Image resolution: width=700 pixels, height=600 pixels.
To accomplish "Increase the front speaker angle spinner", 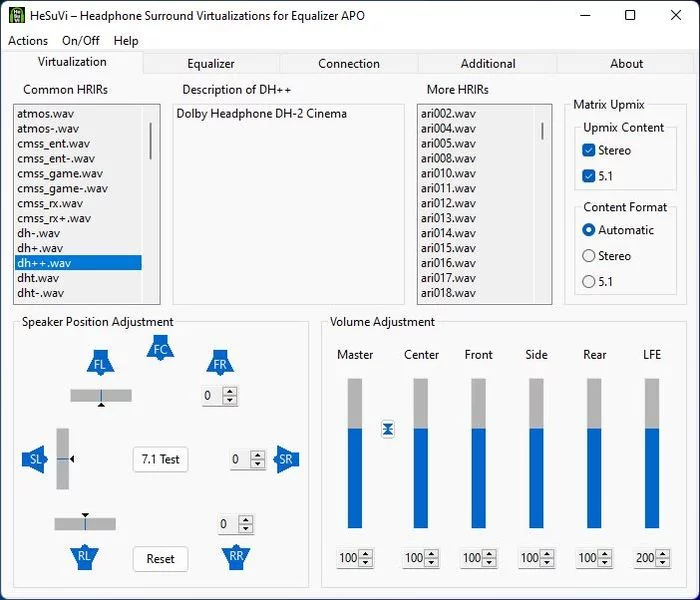I will click(x=230, y=391).
